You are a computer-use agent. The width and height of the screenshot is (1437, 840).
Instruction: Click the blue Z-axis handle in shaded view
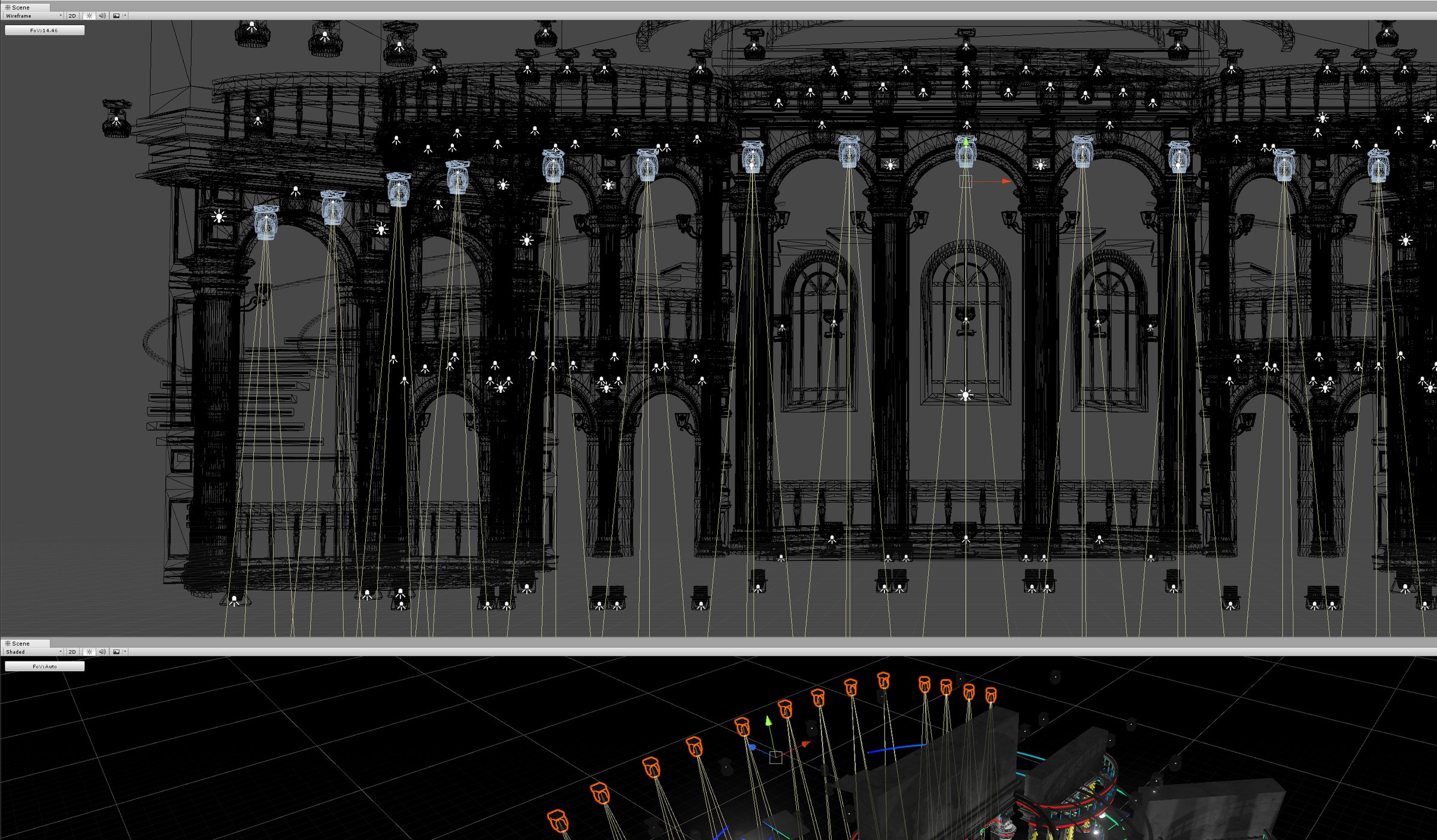(x=753, y=747)
